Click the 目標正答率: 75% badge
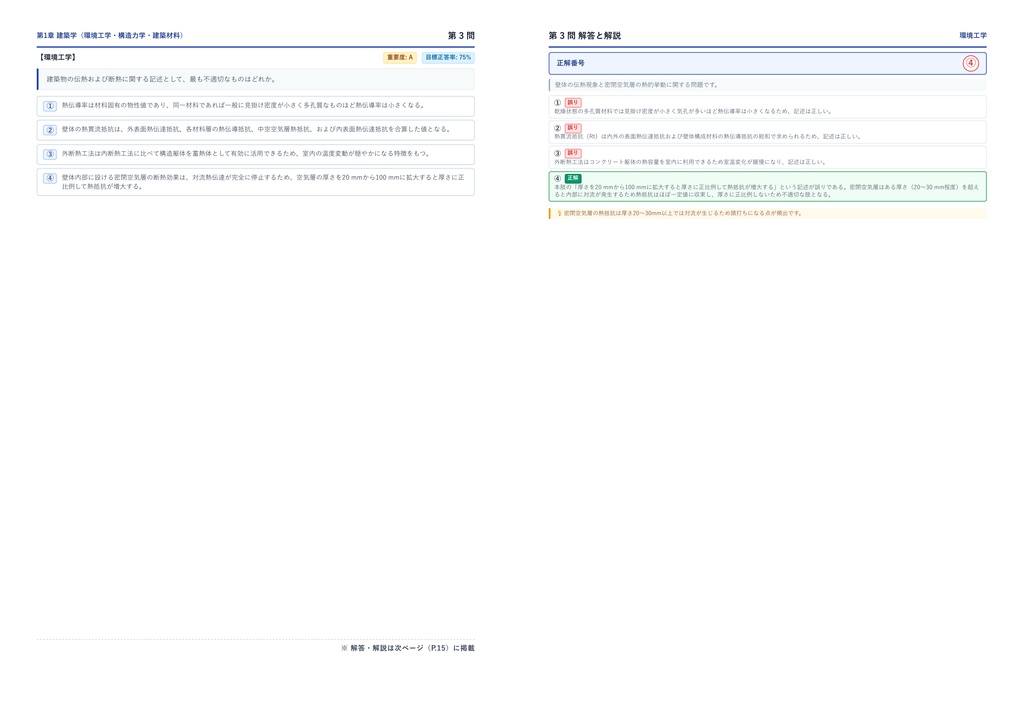Viewport: 1024px width, 724px height. 448,57
